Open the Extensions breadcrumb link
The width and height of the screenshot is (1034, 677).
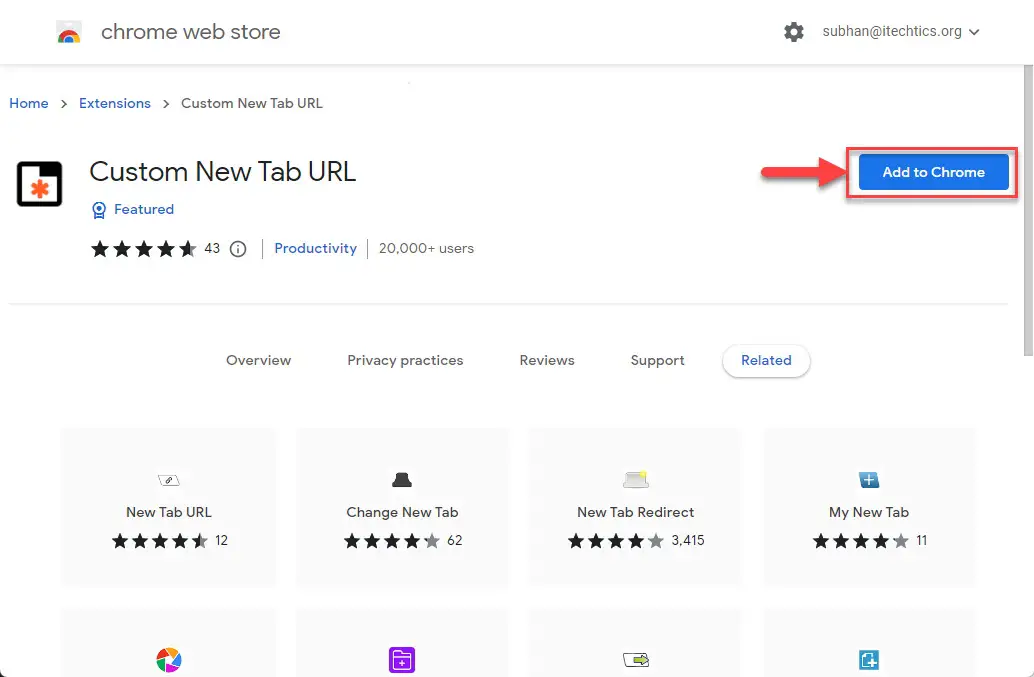point(115,103)
